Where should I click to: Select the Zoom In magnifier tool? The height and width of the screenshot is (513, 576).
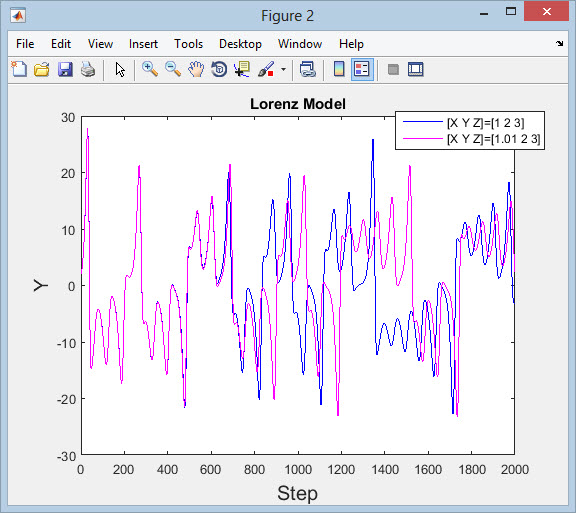pyautogui.click(x=150, y=69)
